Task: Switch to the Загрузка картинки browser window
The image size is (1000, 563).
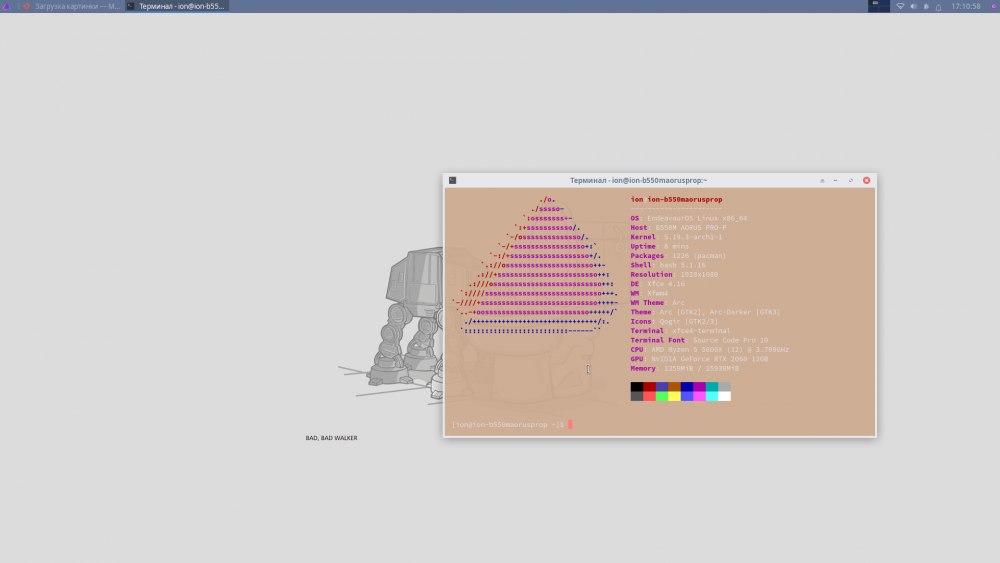Action: tap(70, 6)
